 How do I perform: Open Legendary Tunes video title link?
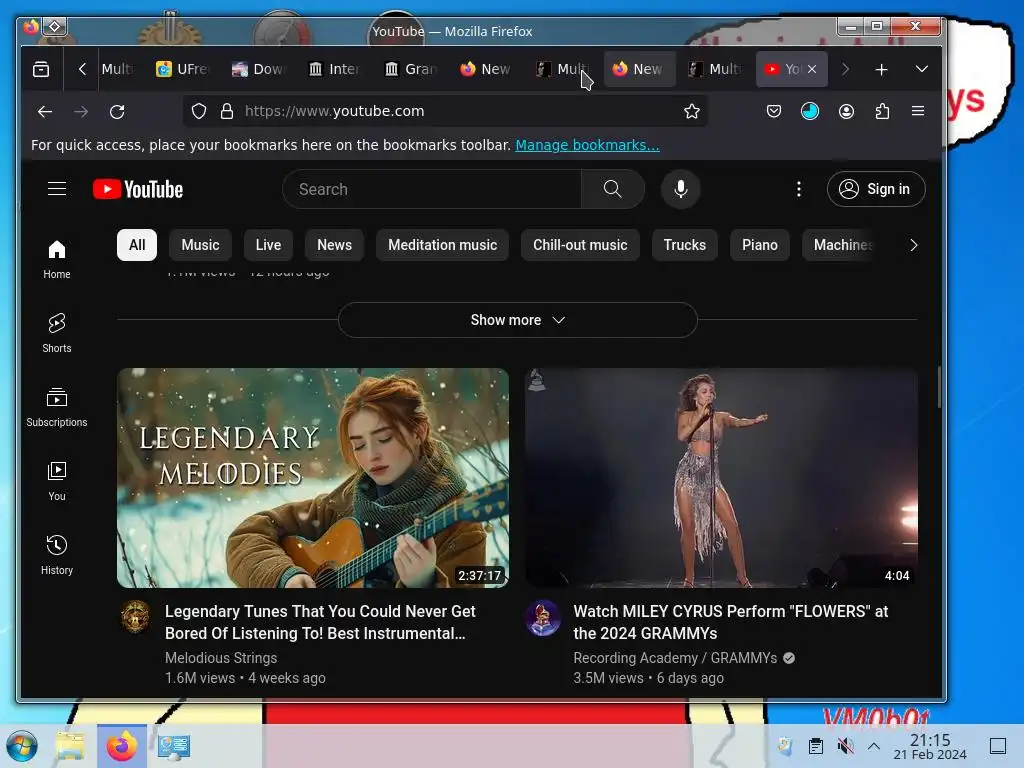click(320, 622)
